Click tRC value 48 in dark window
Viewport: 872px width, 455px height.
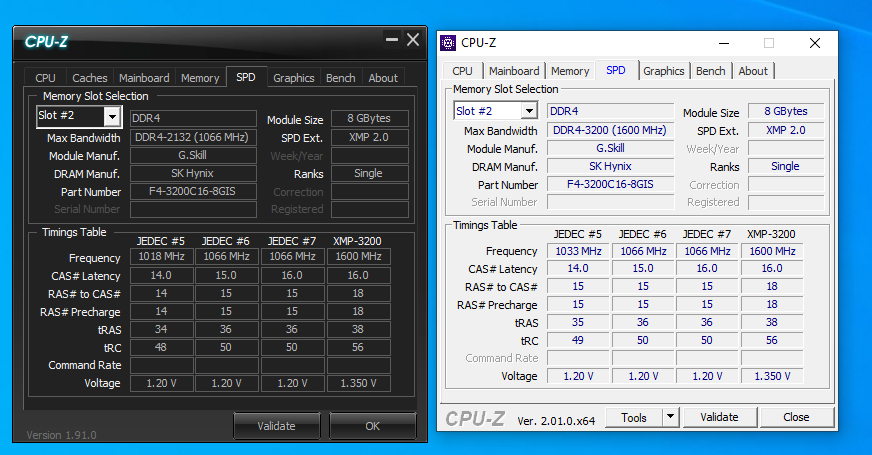click(x=162, y=347)
